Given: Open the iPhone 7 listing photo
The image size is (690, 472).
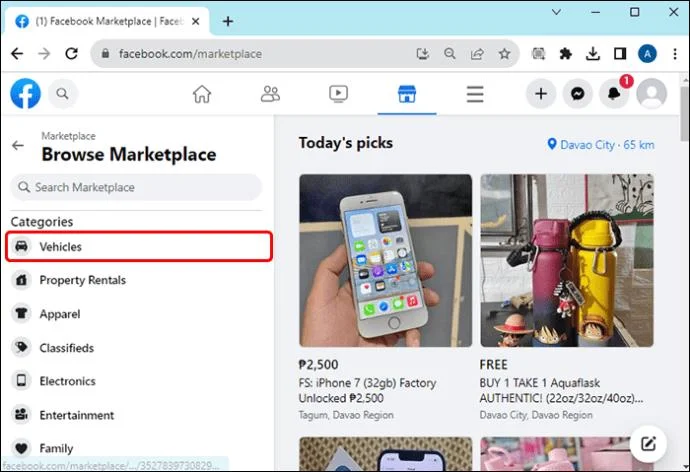Looking at the screenshot, I should pos(385,260).
